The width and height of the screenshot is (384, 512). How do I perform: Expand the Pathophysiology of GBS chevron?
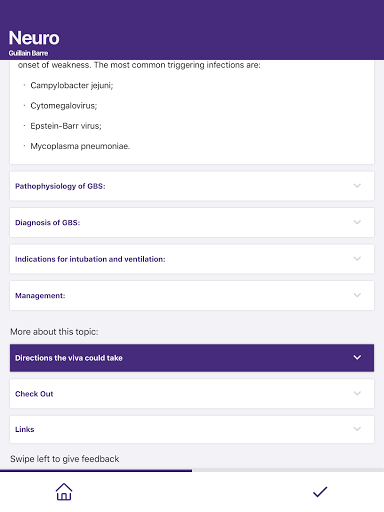click(357, 186)
